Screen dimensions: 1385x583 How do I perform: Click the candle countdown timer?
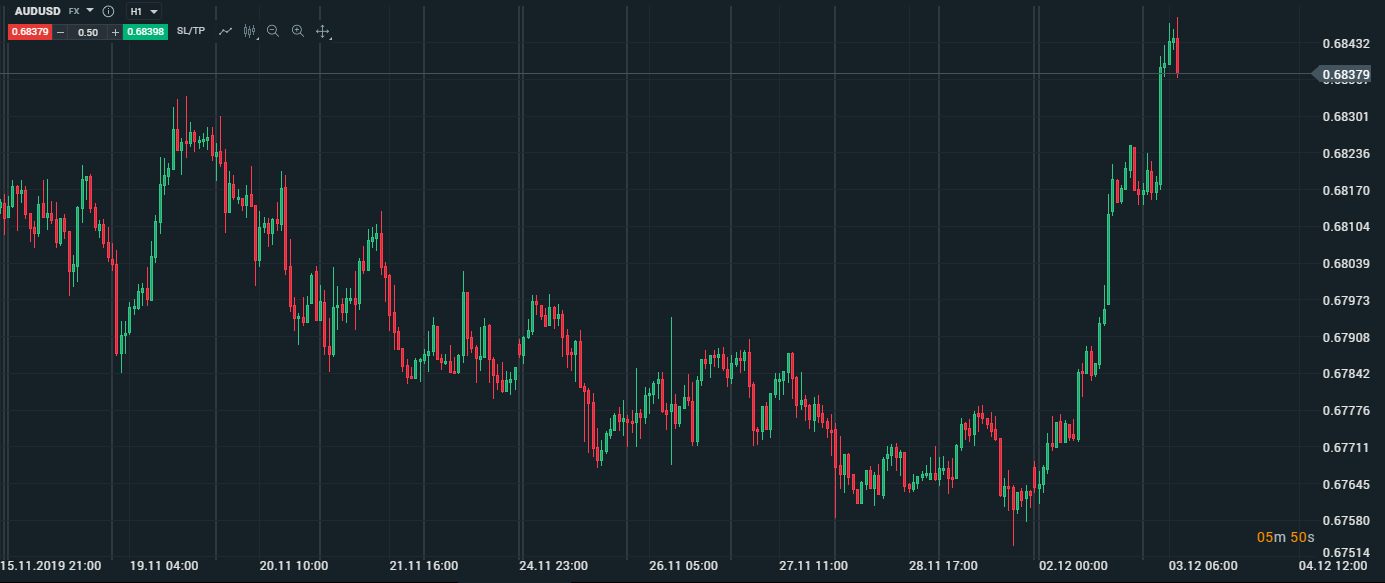[x=1285, y=537]
